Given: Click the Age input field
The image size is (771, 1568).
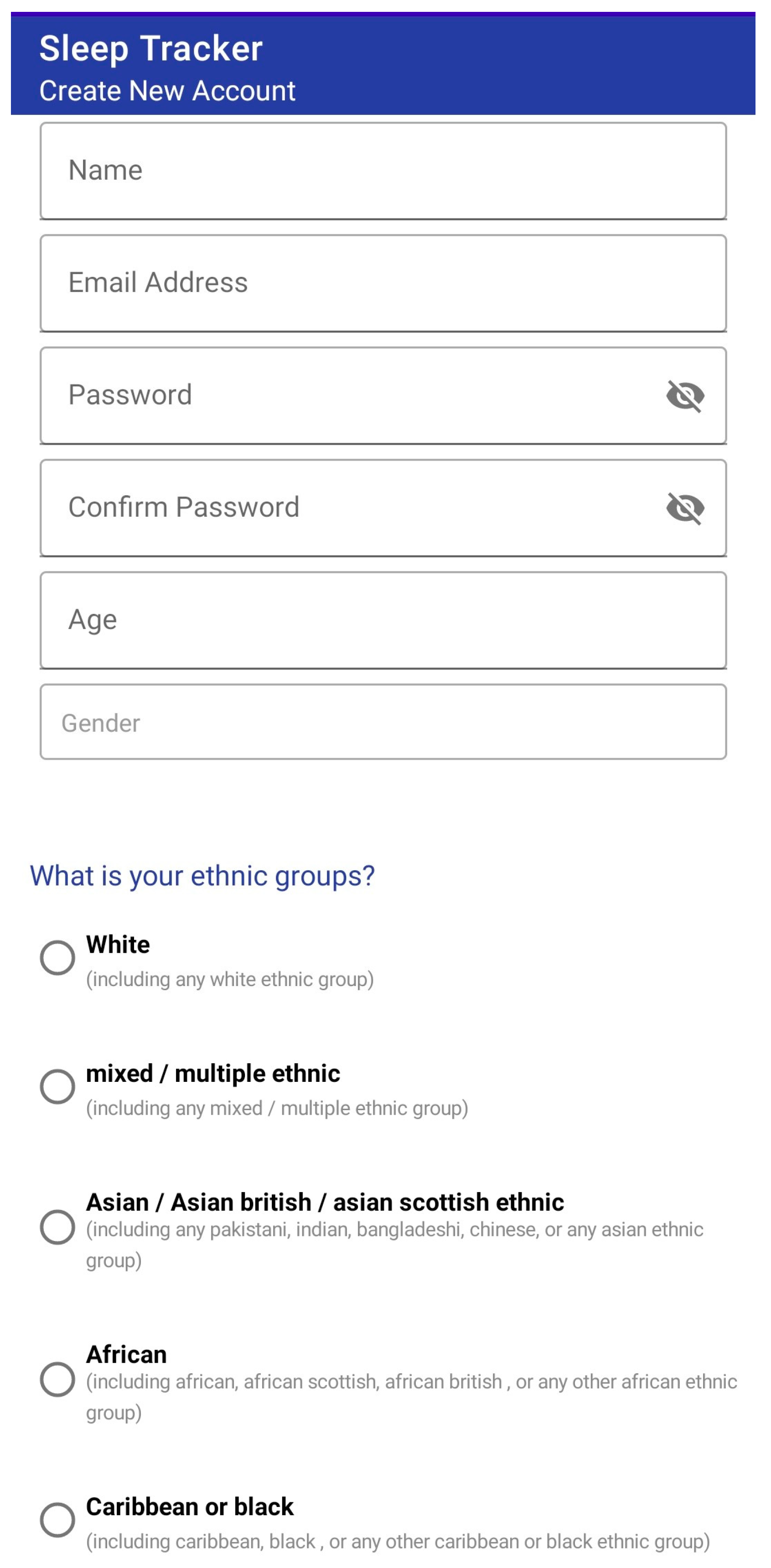Looking at the screenshot, I should click(x=383, y=620).
